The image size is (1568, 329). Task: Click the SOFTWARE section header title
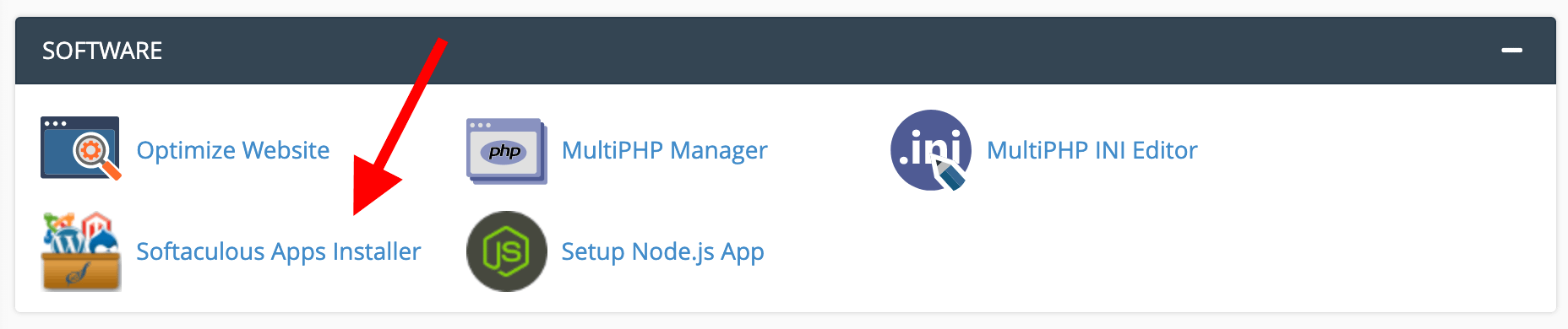pyautogui.click(x=102, y=51)
